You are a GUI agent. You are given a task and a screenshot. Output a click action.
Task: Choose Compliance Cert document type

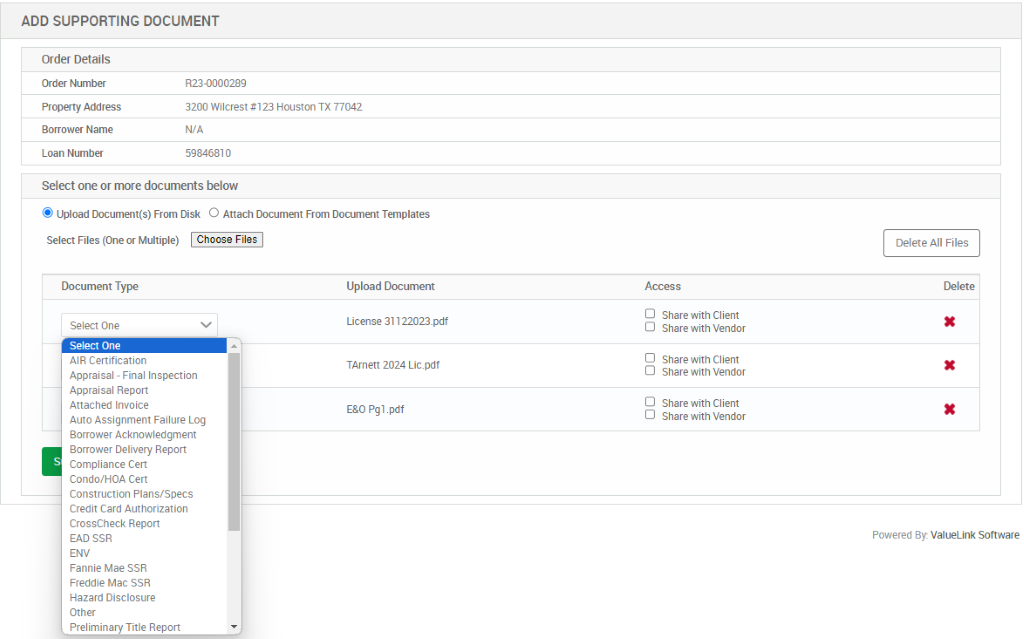[x=144, y=465]
